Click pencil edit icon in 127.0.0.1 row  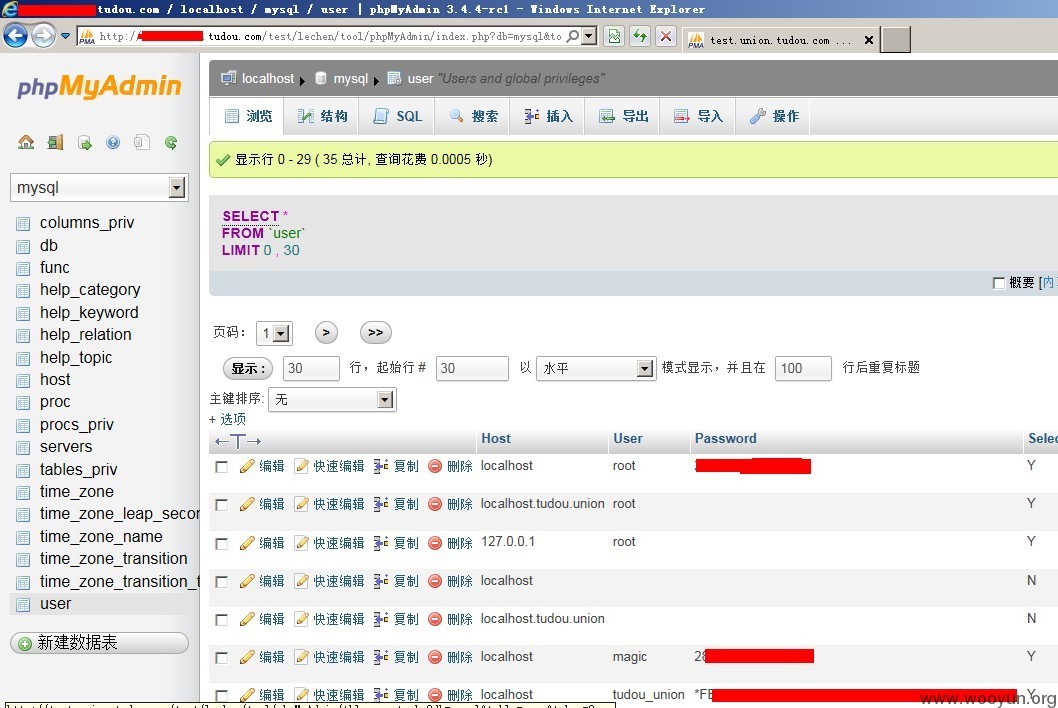click(247, 543)
